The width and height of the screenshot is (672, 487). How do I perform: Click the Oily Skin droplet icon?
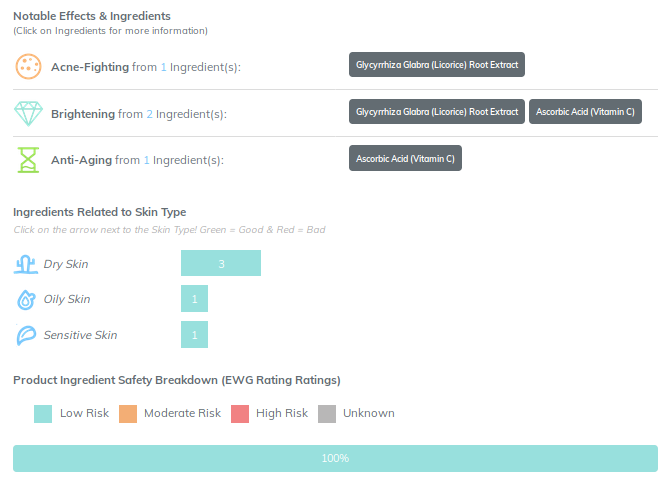(26, 299)
